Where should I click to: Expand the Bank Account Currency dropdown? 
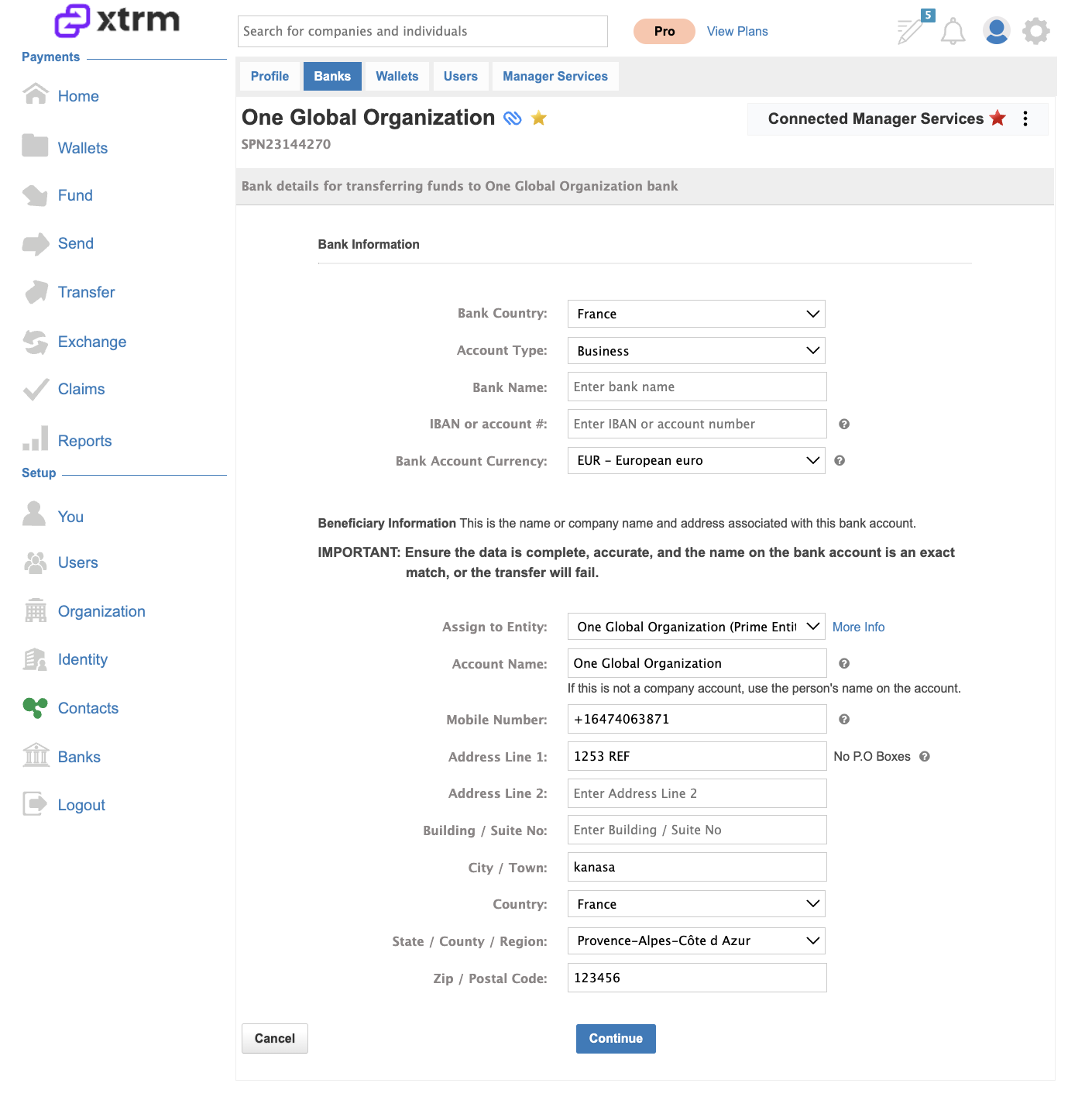tap(696, 460)
